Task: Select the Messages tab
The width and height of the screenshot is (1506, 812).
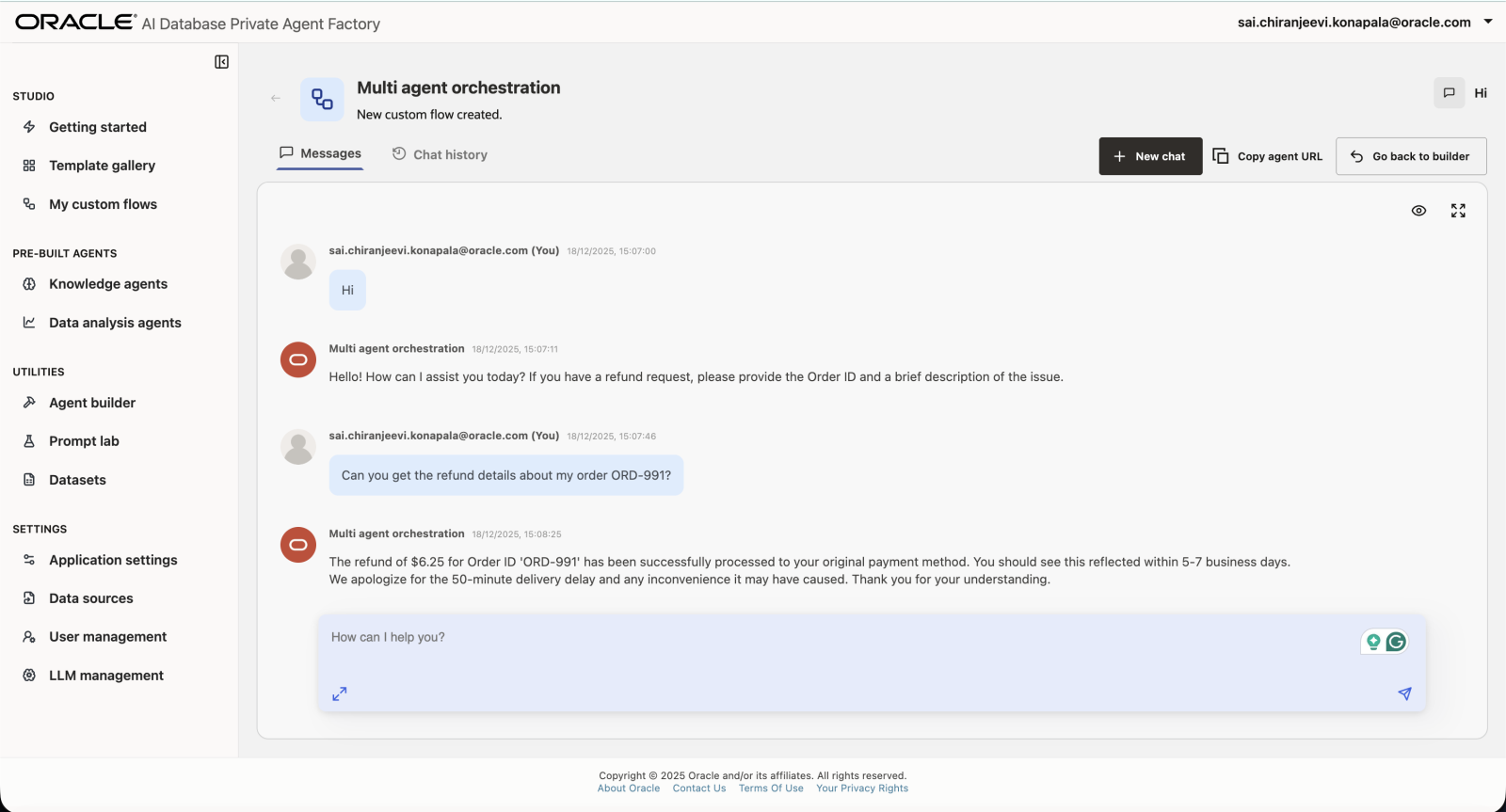Action: click(320, 153)
